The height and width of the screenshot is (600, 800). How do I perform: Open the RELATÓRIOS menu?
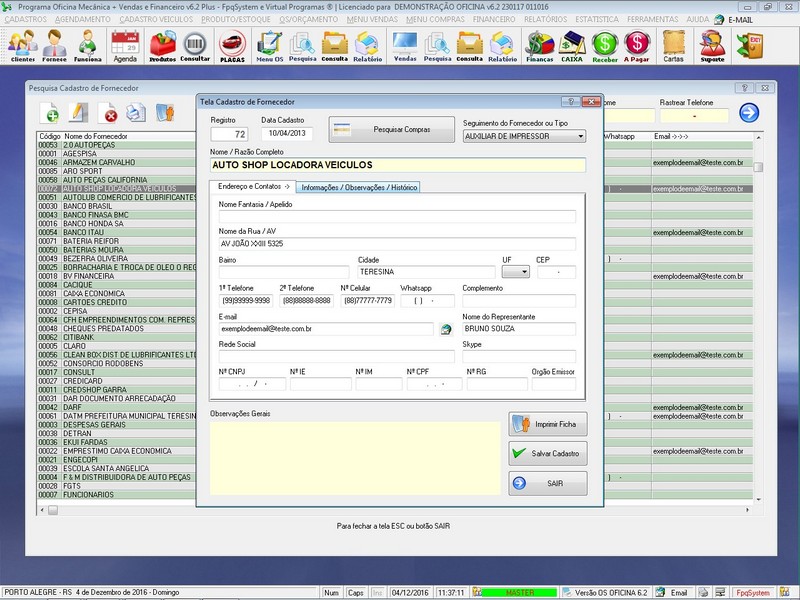pos(546,19)
